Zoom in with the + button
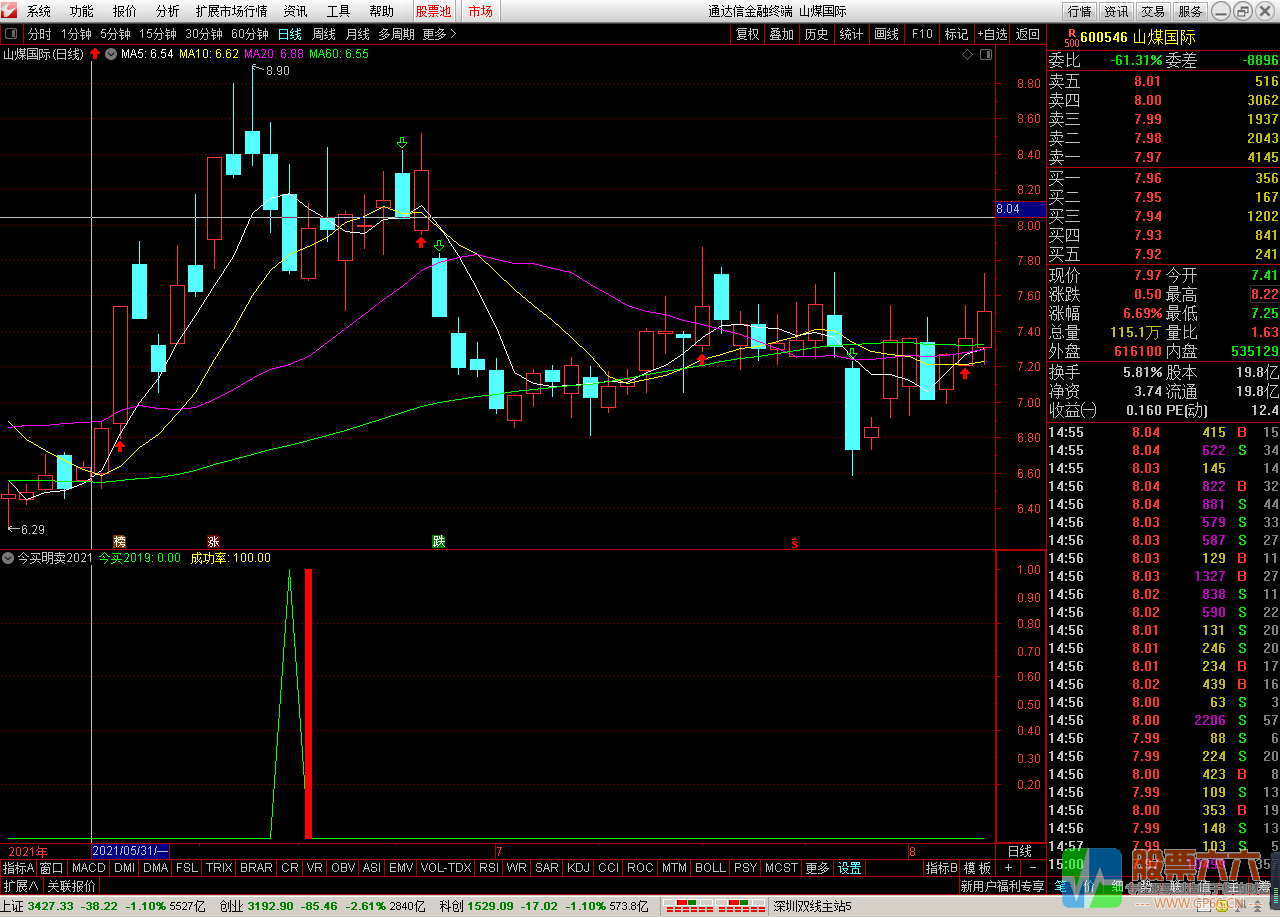This screenshot has height=918, width=1280. point(1008,868)
